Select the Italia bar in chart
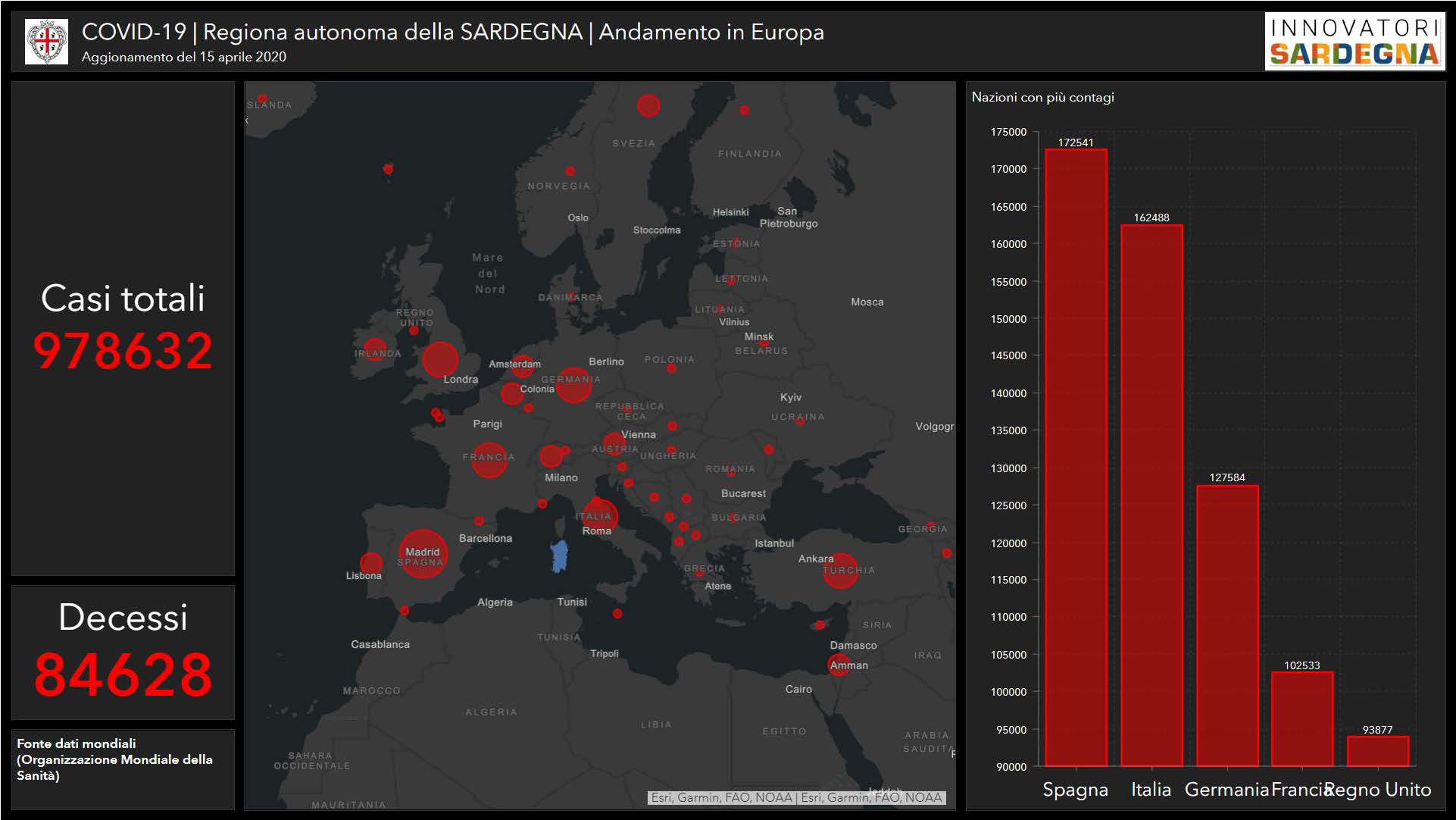This screenshot has height=820, width=1456. (1151, 496)
